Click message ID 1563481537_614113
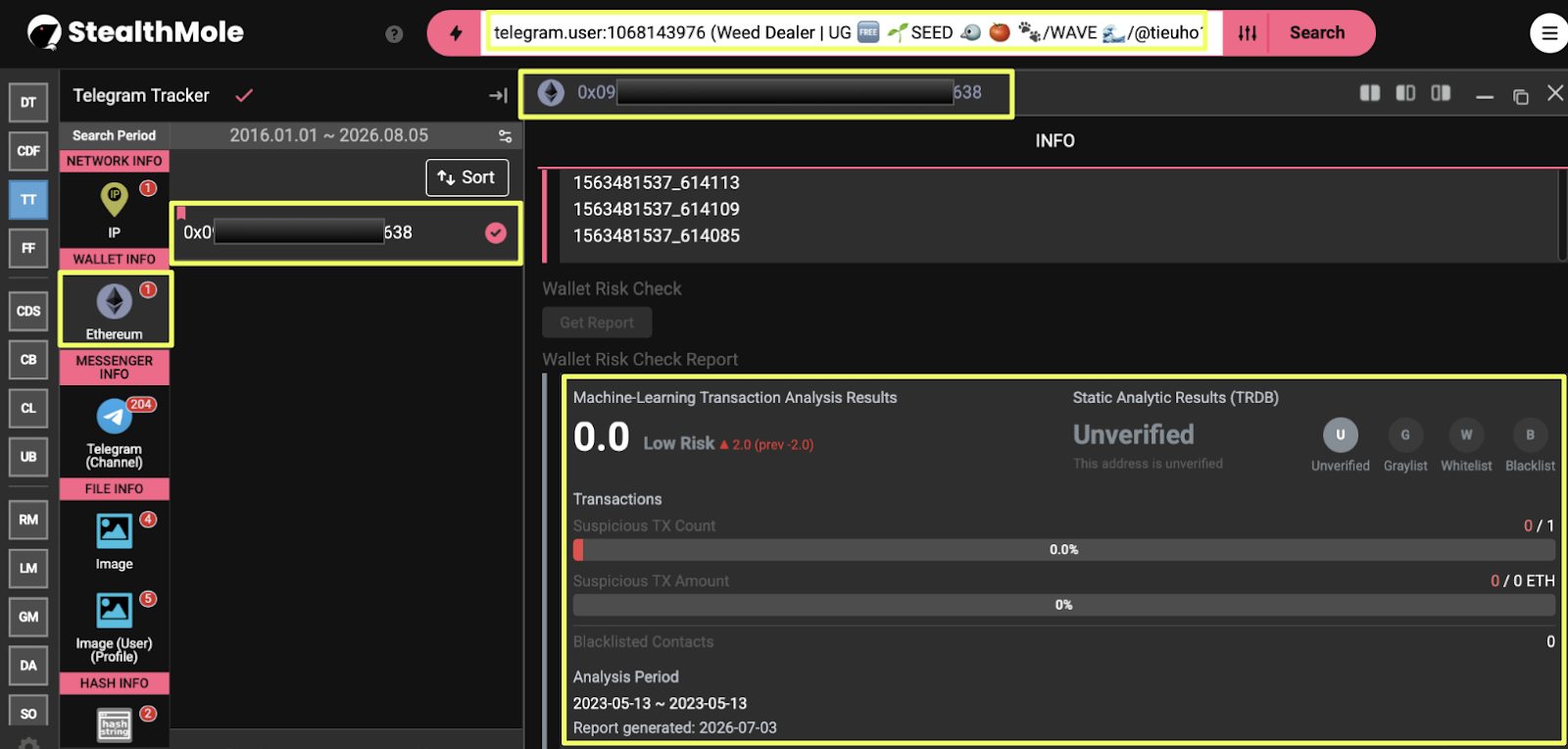 pos(657,182)
